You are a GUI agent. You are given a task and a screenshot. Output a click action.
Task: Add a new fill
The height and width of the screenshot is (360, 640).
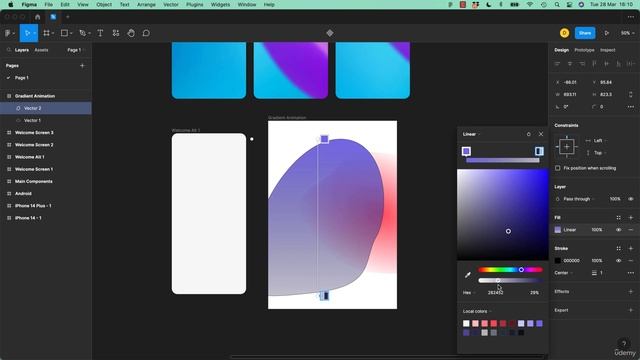[631, 218]
